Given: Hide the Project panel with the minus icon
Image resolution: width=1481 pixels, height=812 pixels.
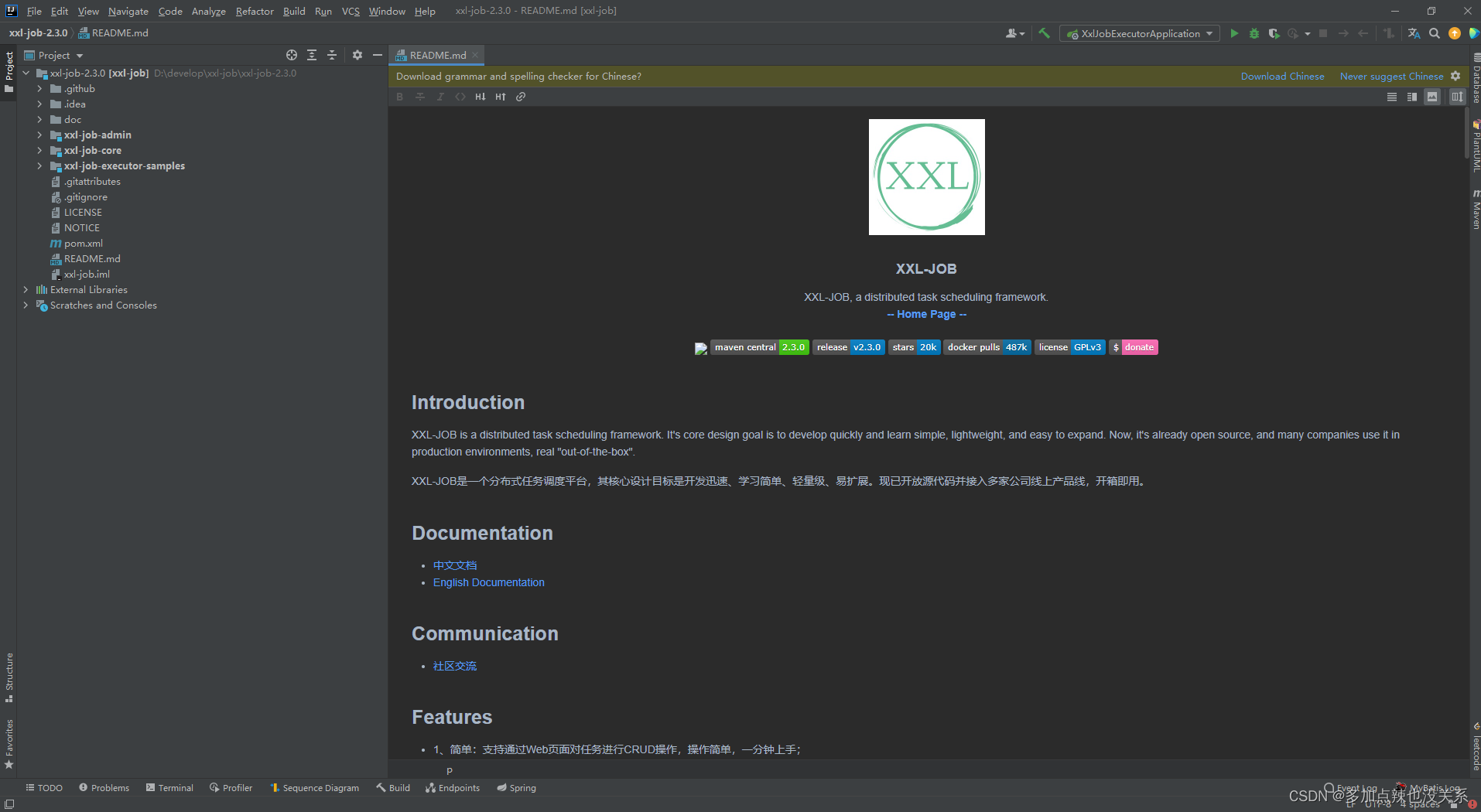Looking at the screenshot, I should coord(378,55).
